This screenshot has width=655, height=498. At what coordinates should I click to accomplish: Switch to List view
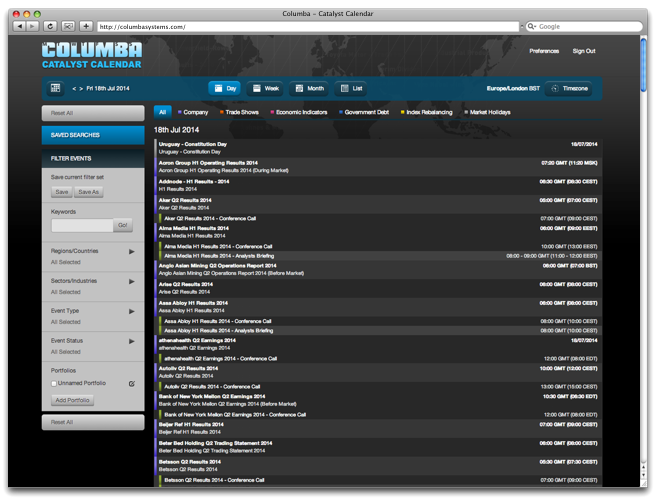(351, 89)
